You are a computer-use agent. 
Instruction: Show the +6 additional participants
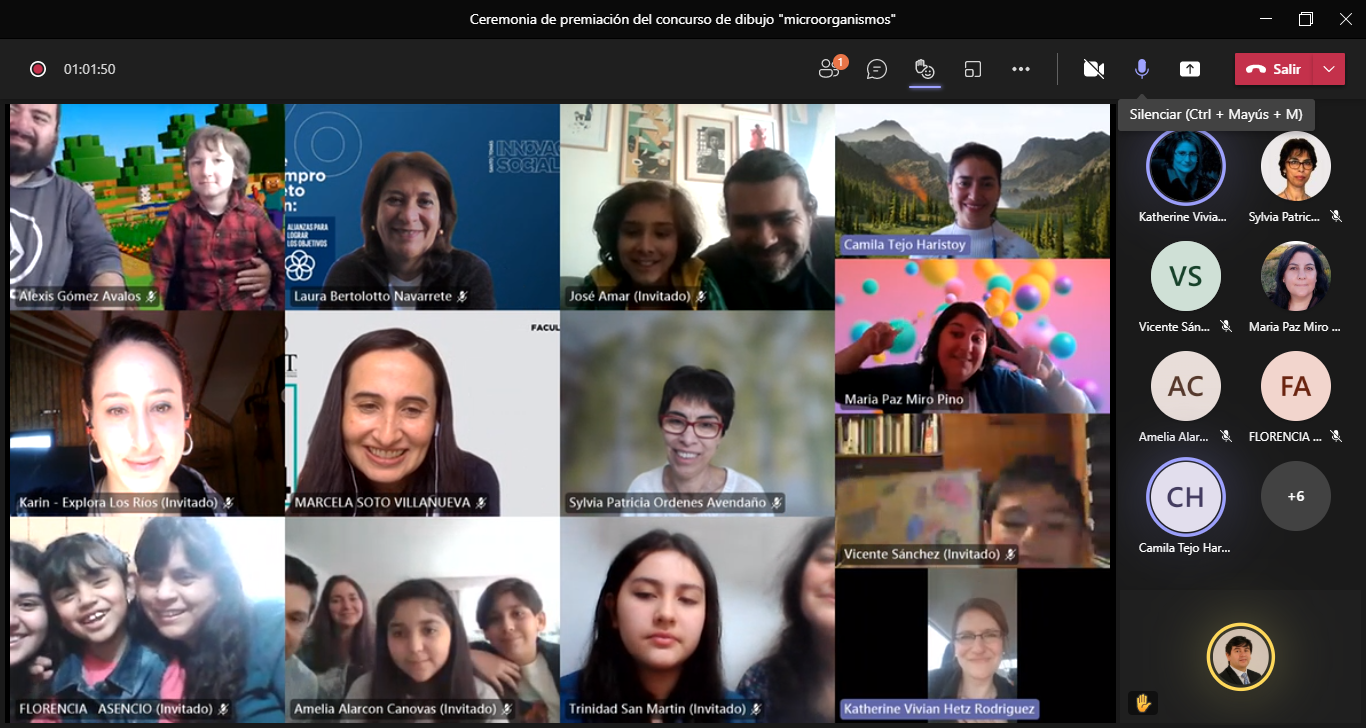(x=1295, y=496)
